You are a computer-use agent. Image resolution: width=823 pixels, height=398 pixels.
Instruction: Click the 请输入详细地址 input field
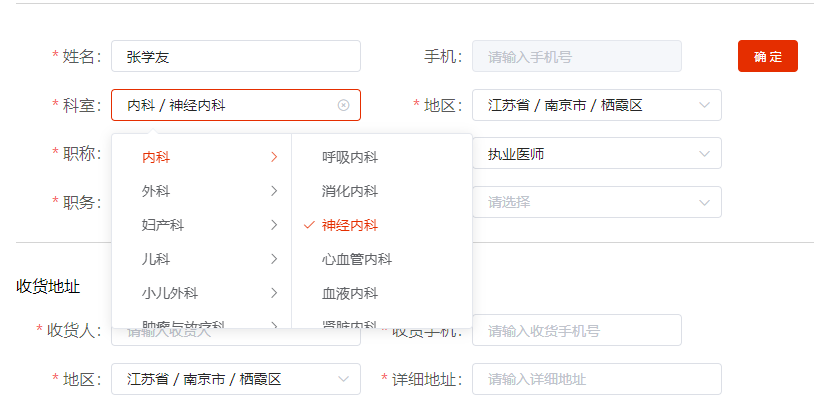pos(597,379)
